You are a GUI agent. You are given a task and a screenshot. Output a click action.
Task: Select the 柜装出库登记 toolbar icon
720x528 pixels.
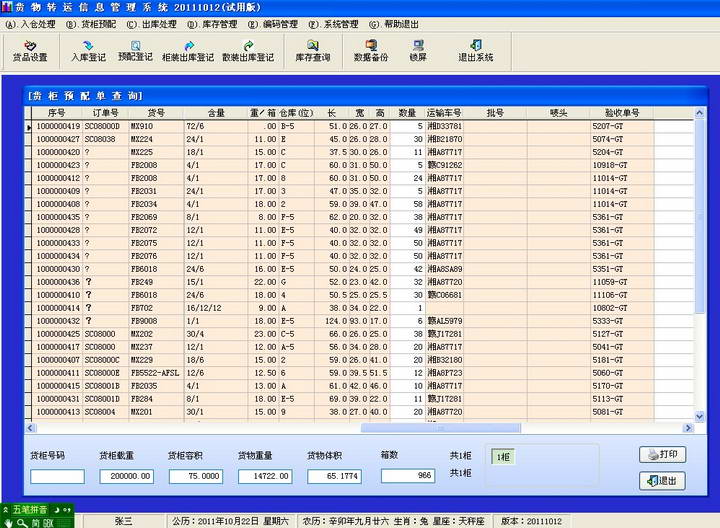coord(188,51)
